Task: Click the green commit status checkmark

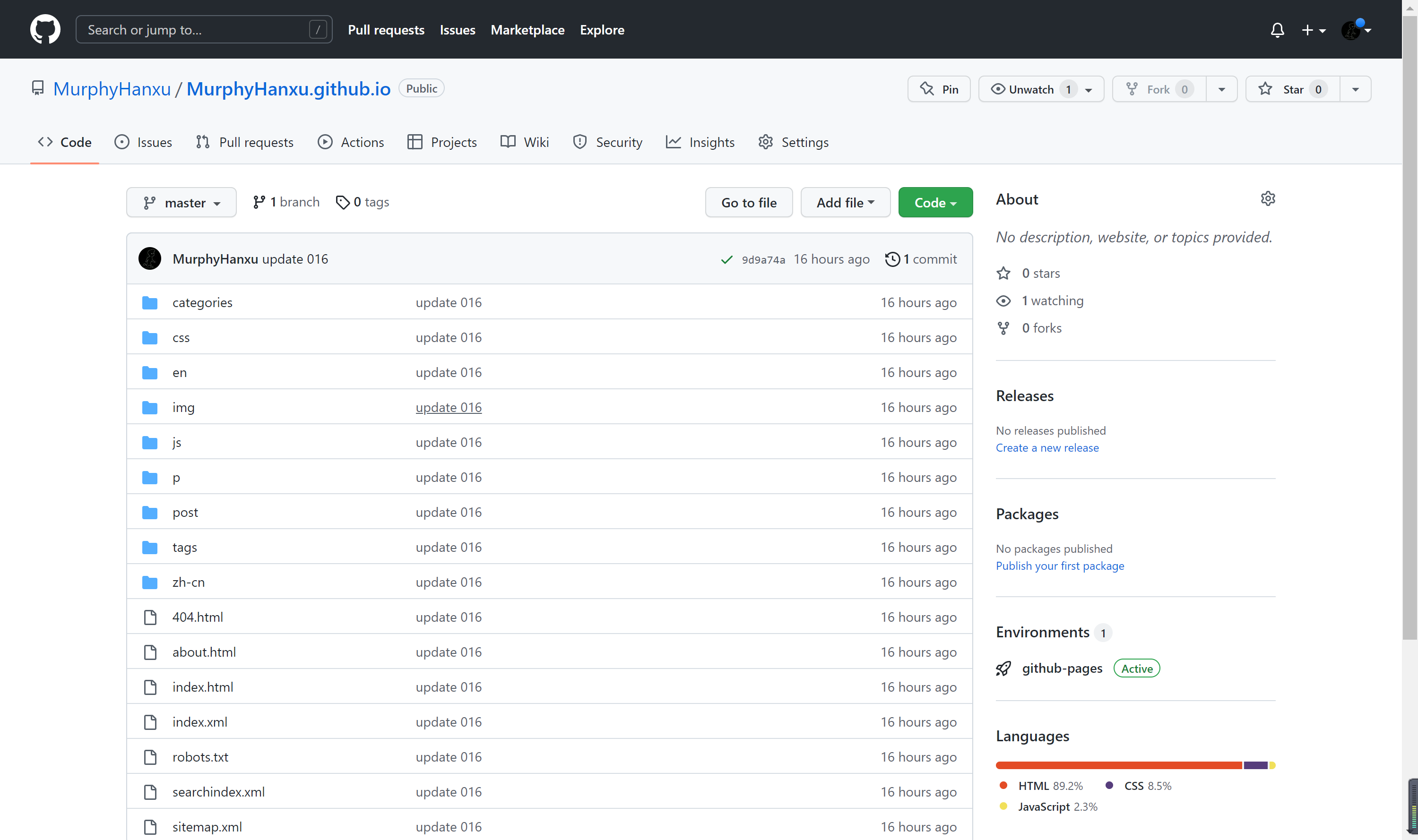Action: tap(726, 259)
